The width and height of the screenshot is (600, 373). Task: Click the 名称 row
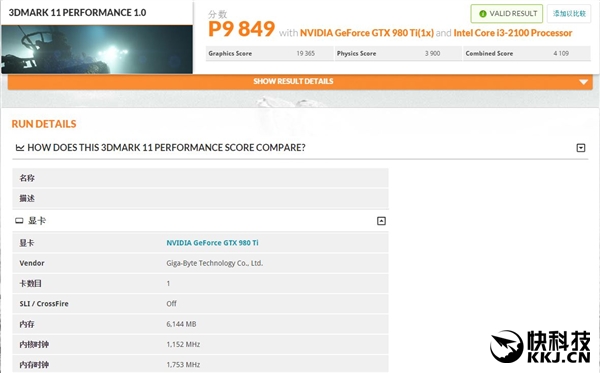click(x=201, y=178)
